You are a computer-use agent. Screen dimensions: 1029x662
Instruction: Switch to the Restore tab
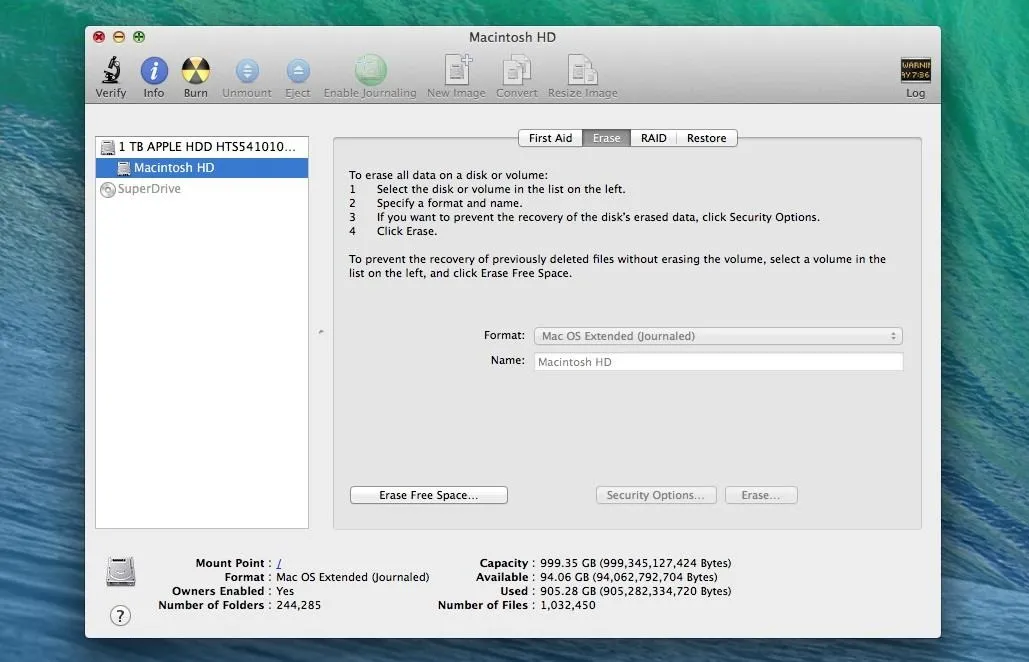click(x=707, y=138)
